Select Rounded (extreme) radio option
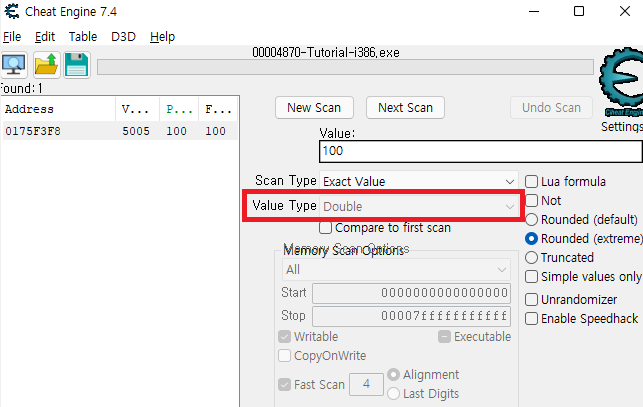The width and height of the screenshot is (643, 407). tap(531, 238)
